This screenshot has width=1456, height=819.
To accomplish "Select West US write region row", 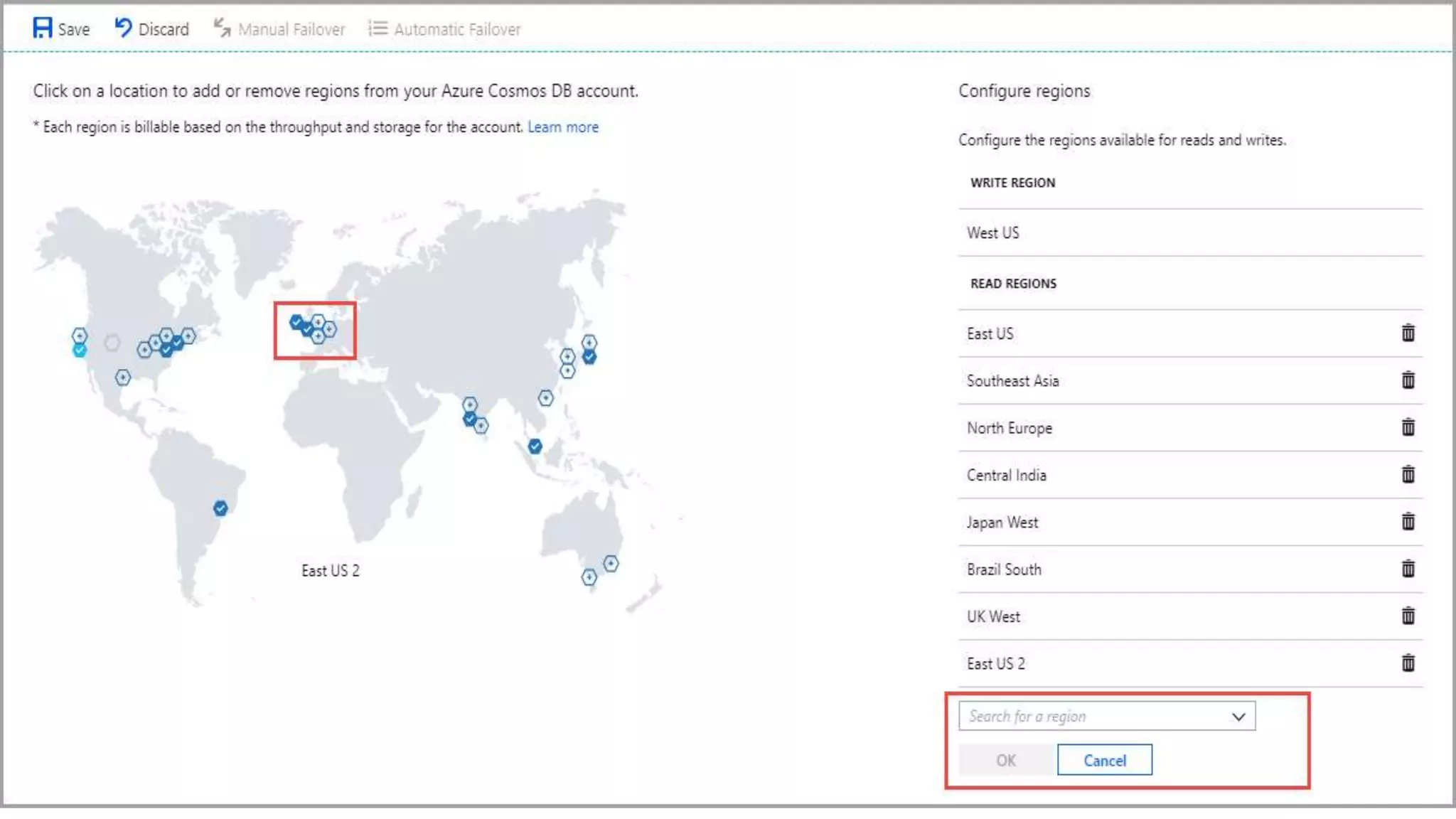I will coord(992,233).
